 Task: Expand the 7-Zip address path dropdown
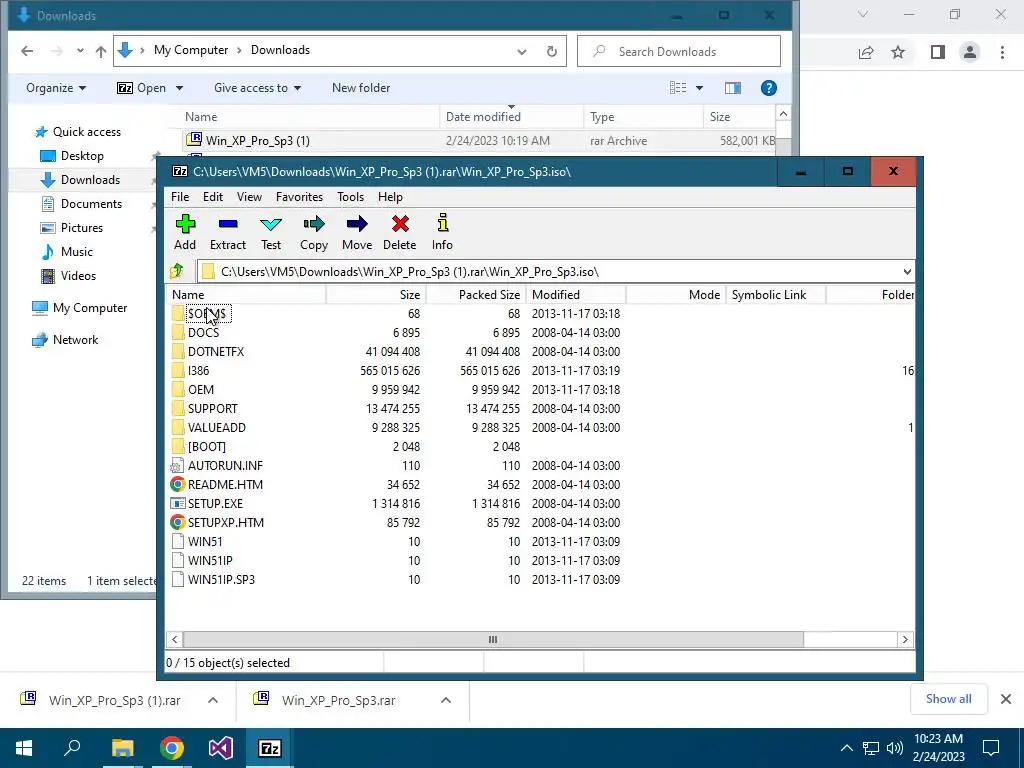pyautogui.click(x=906, y=272)
